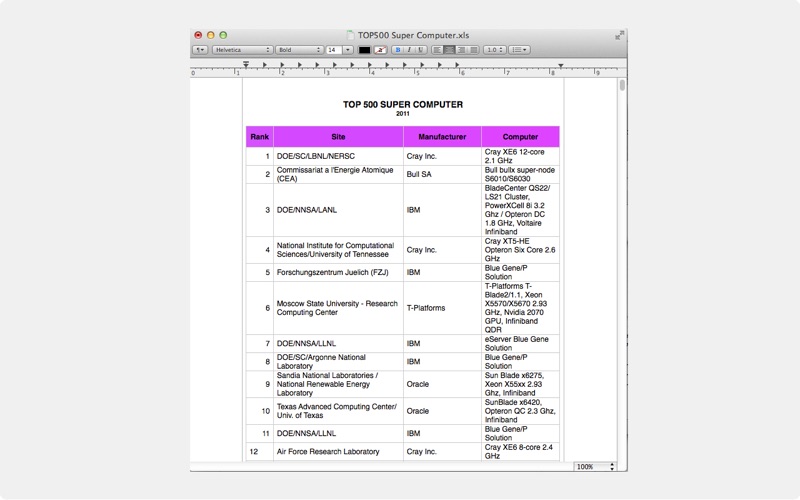Click the right margin marker on the ruler
The height and width of the screenshot is (500, 800).
561,66
